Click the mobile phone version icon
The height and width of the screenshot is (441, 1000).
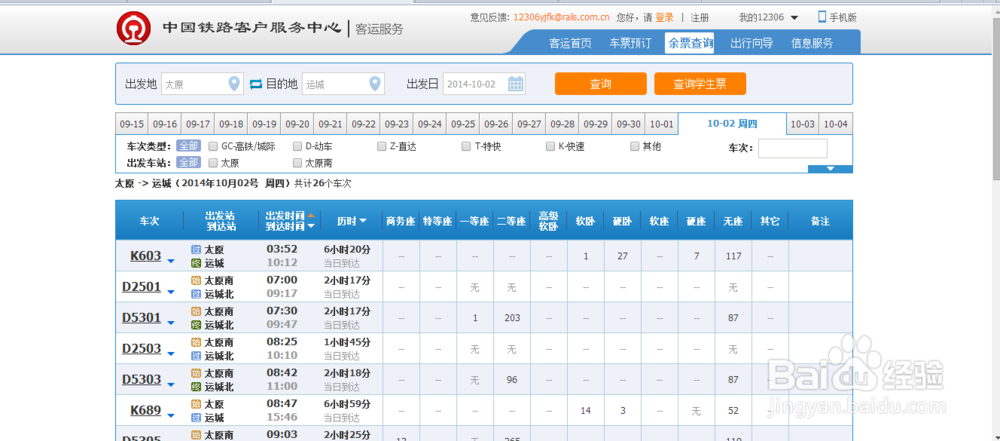[x=822, y=17]
